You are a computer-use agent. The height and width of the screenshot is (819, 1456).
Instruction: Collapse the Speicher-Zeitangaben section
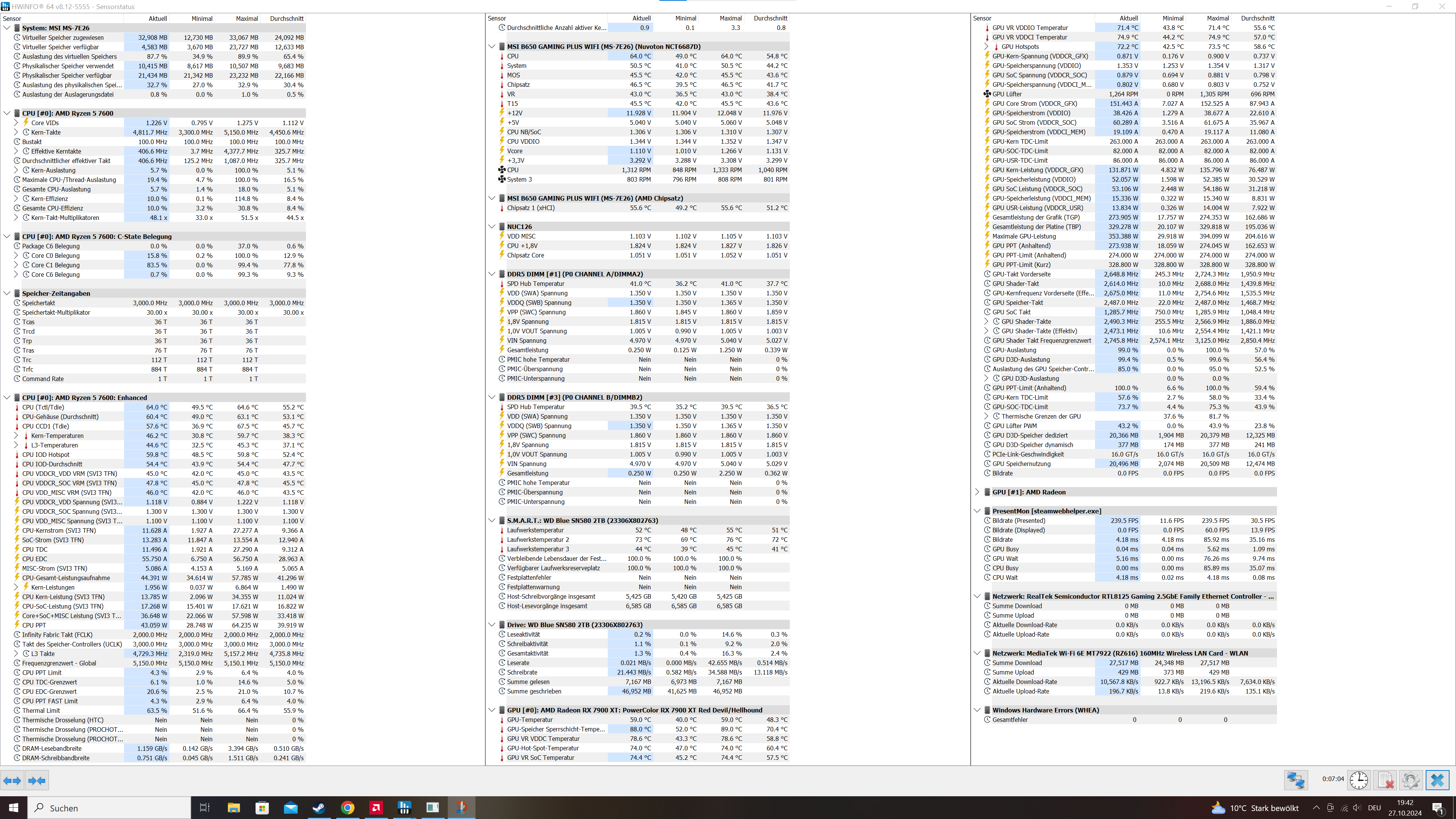(x=7, y=293)
